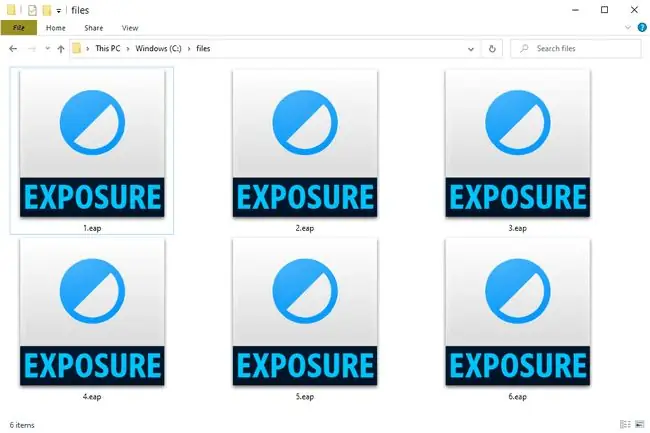Click the 6.eap file name label

click(517, 397)
